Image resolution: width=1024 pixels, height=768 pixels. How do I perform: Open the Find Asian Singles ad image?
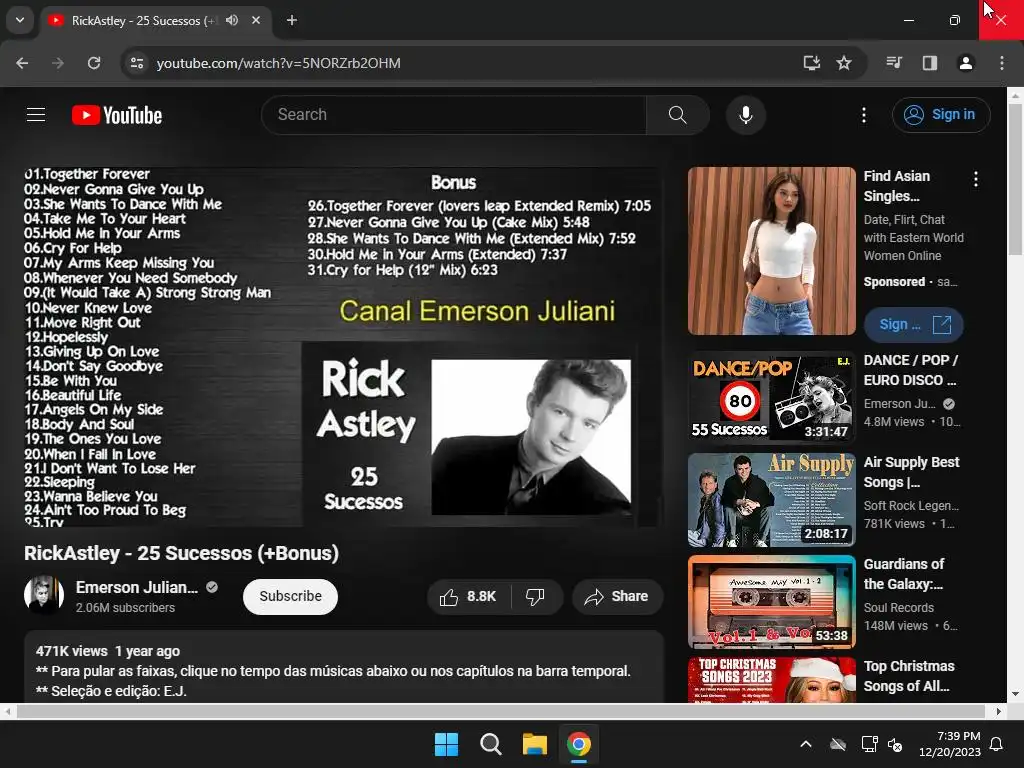click(771, 251)
